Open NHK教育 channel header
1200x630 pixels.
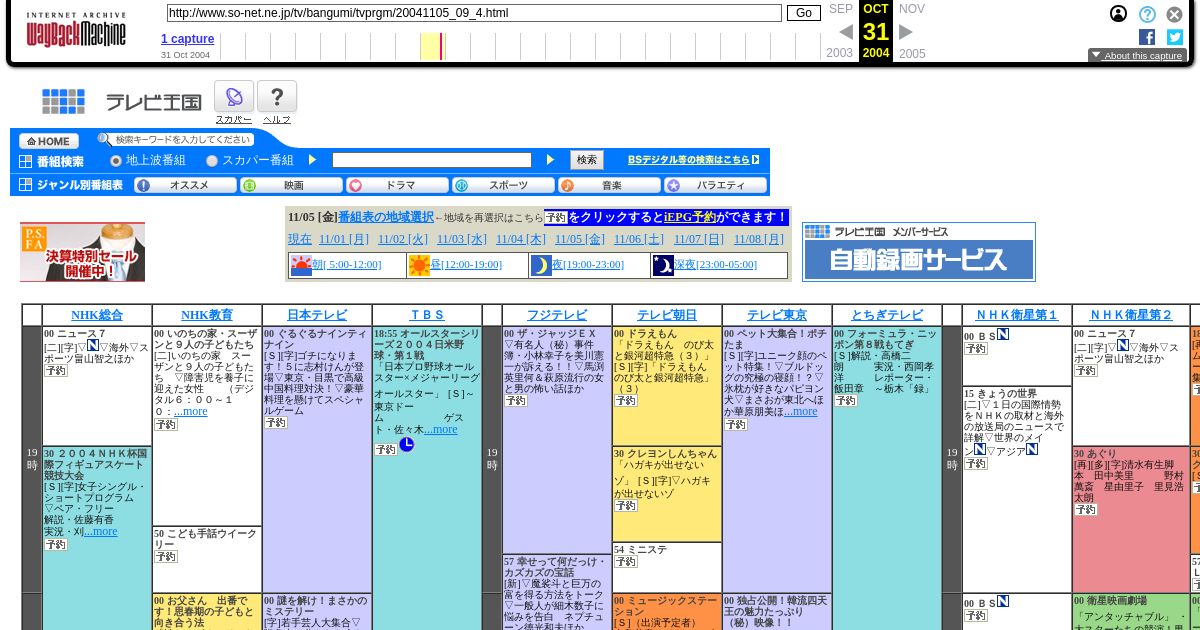click(x=207, y=315)
